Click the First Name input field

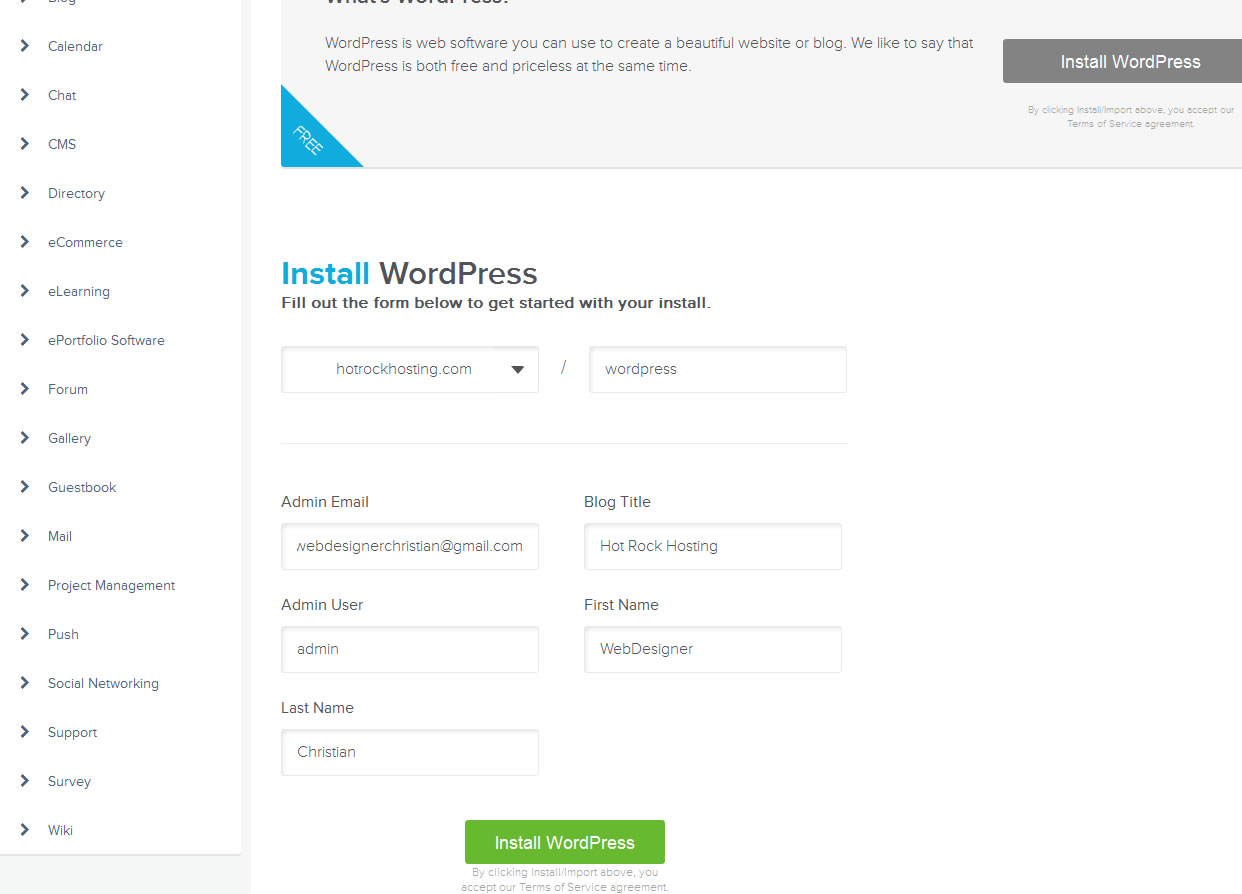(713, 649)
